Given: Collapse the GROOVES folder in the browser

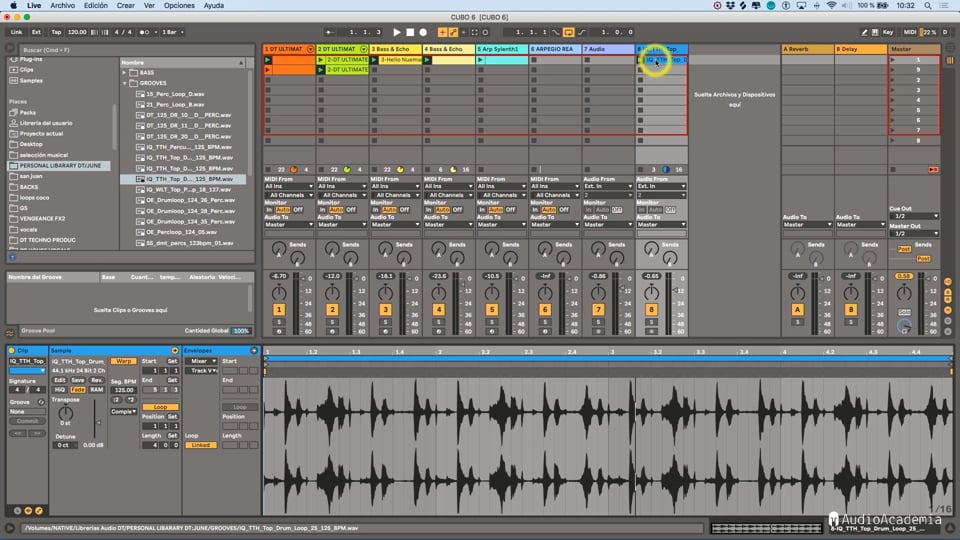Looking at the screenshot, I should click(124, 83).
